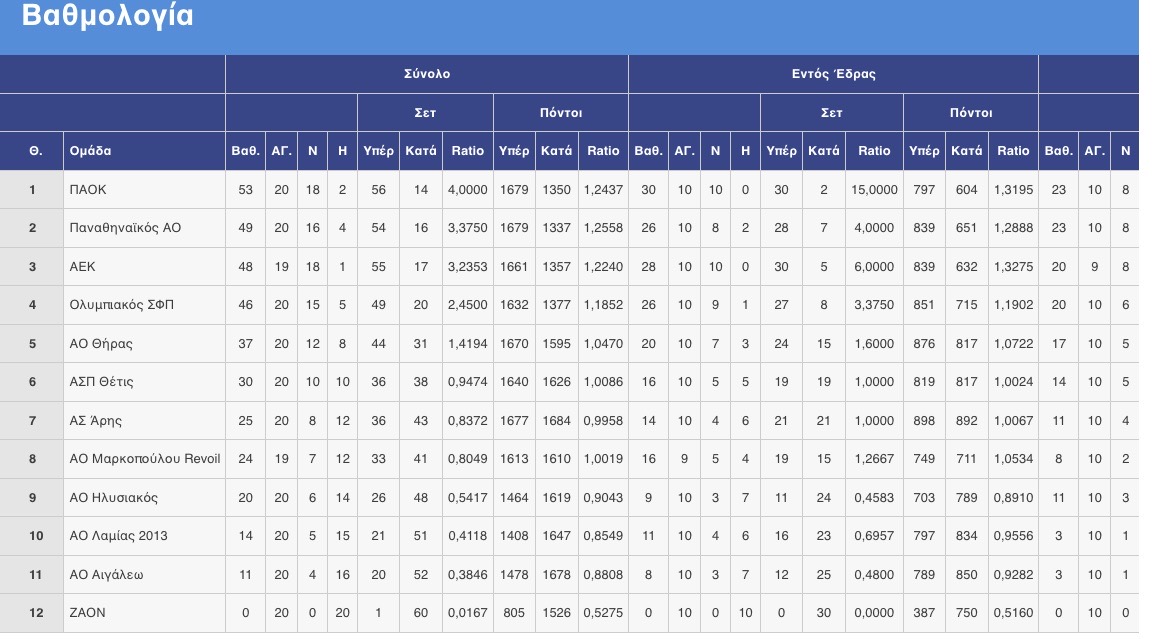Screen dimensions: 1156x639
Task: Click the Σετ subheader under Εντός Έδρας
Action: (x=832, y=113)
